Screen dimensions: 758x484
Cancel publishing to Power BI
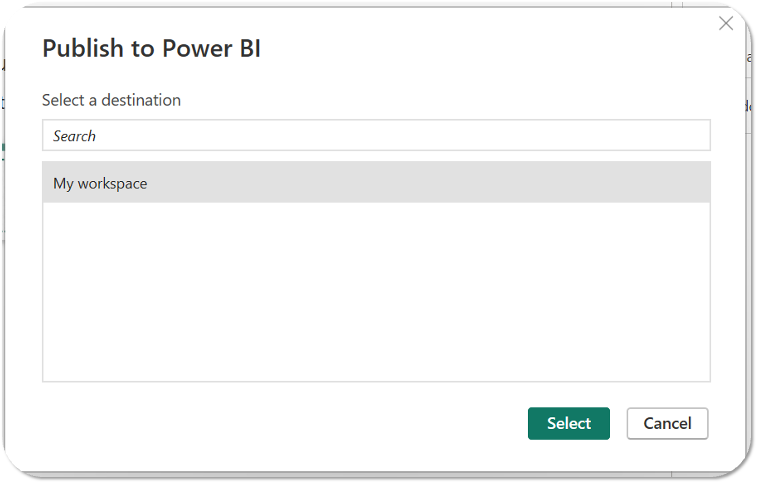pos(667,423)
